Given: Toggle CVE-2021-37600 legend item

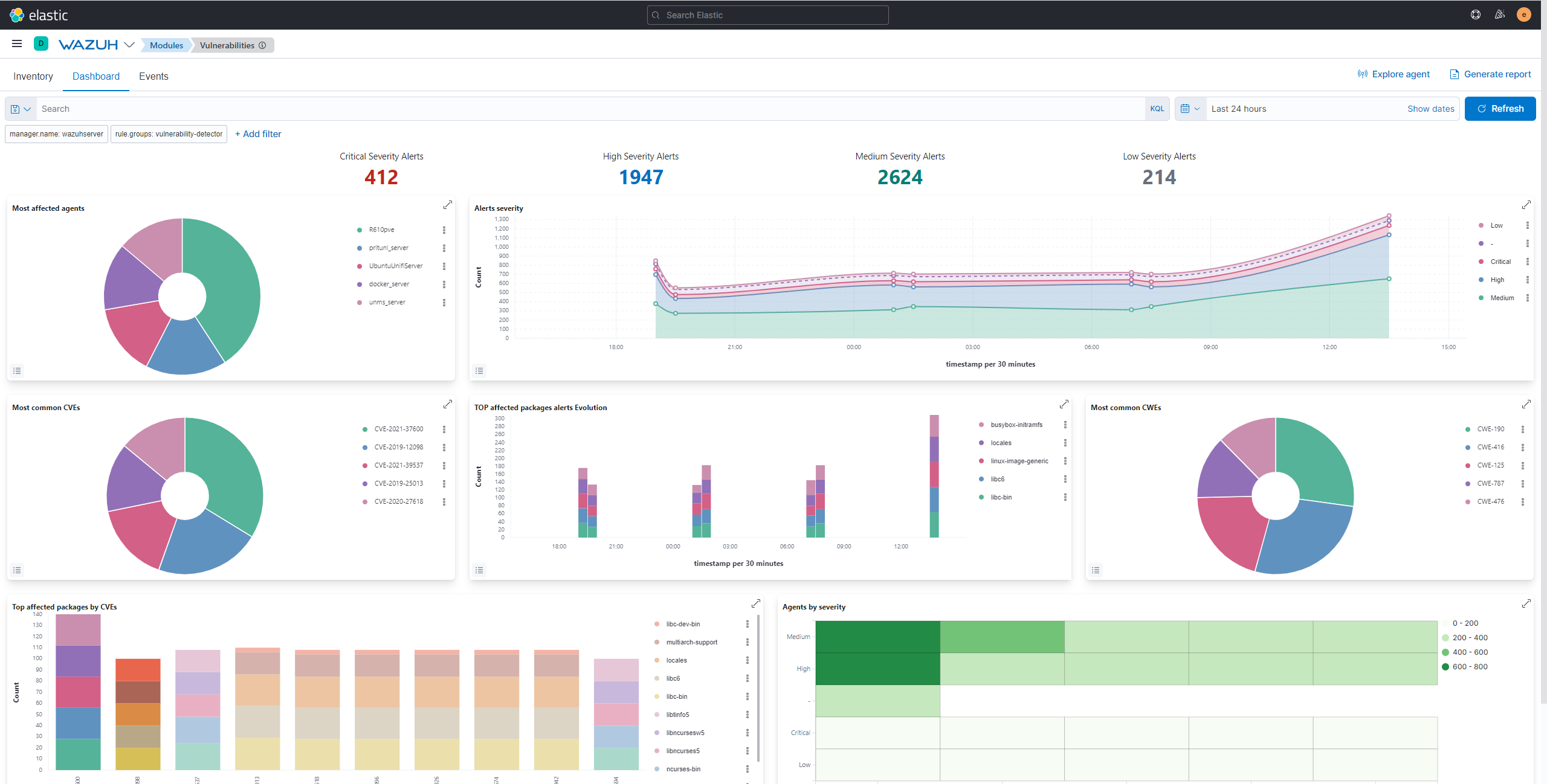Looking at the screenshot, I should coord(398,429).
